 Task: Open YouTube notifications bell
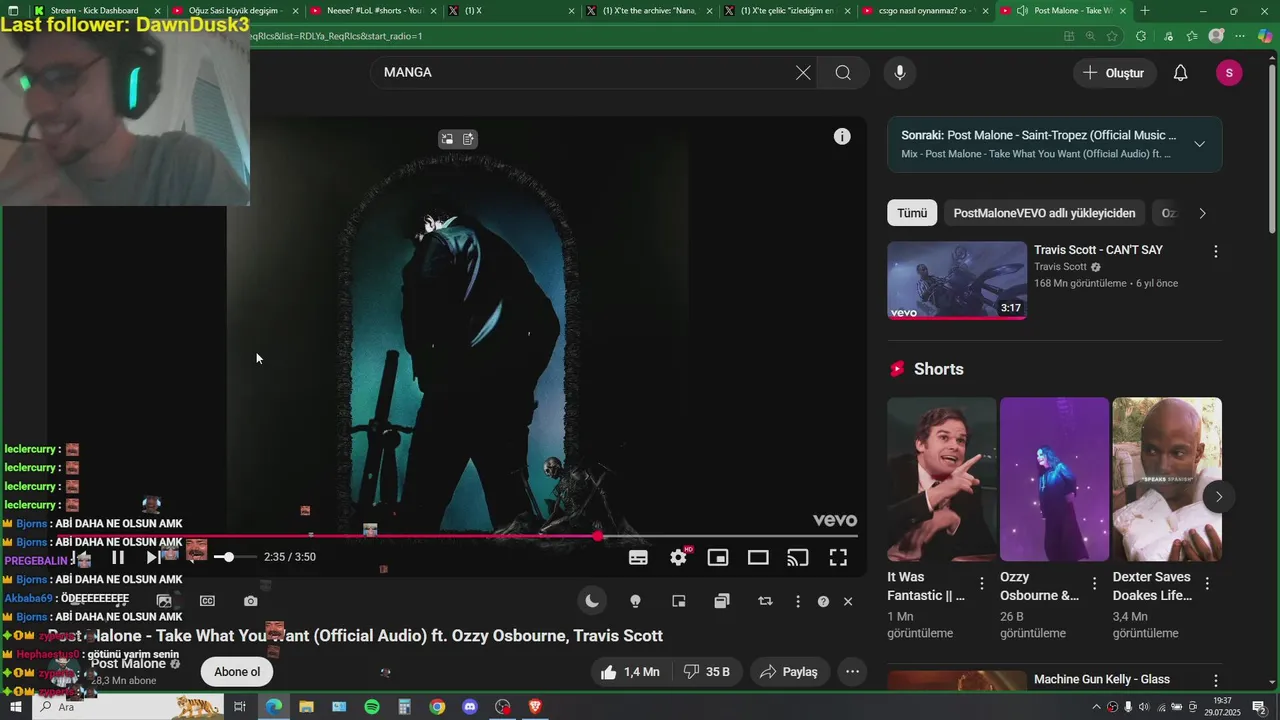1180,73
